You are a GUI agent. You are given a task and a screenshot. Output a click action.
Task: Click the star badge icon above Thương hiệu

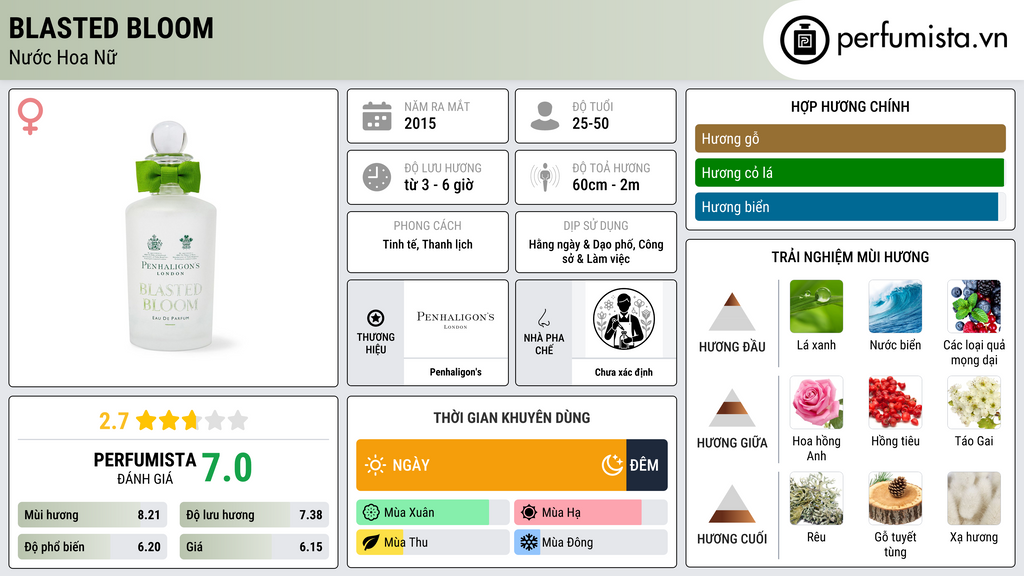coord(376,318)
